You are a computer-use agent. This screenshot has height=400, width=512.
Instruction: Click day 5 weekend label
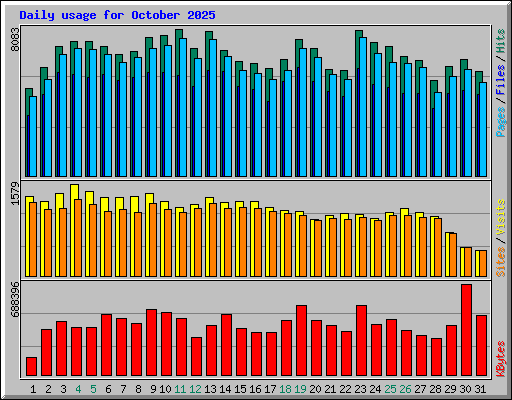click(93, 389)
